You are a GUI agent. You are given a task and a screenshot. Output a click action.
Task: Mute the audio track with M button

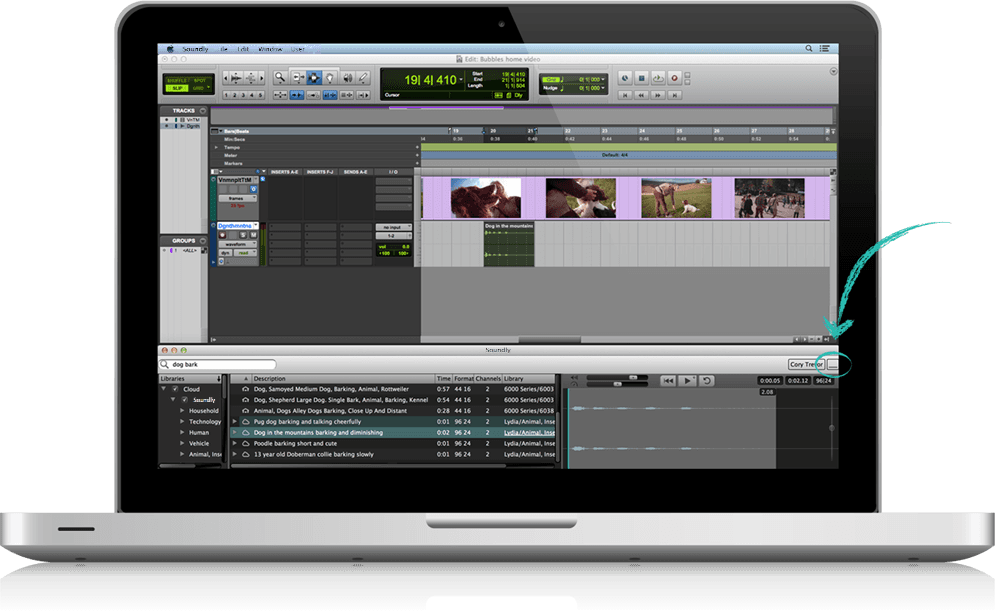point(254,236)
